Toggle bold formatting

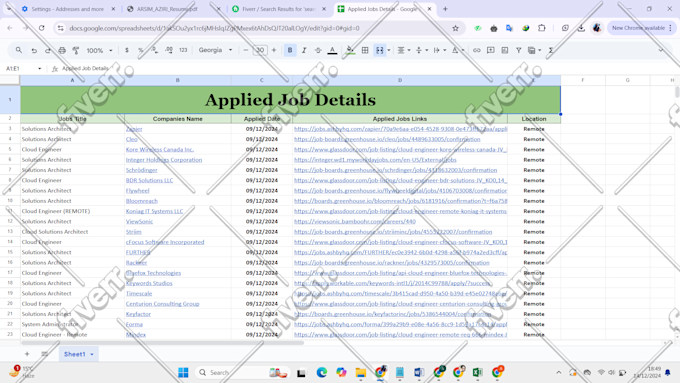pyautogui.click(x=290, y=50)
